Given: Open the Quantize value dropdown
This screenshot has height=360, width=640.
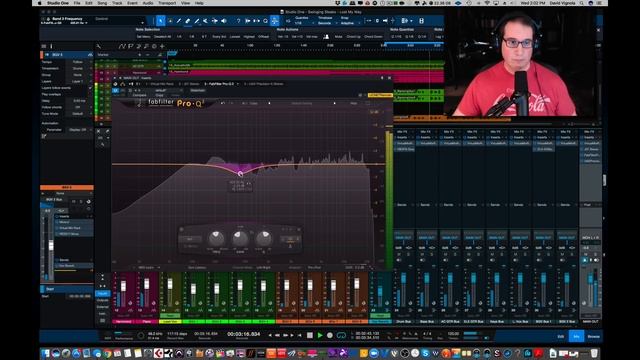Looking at the screenshot, I should pos(304,23).
